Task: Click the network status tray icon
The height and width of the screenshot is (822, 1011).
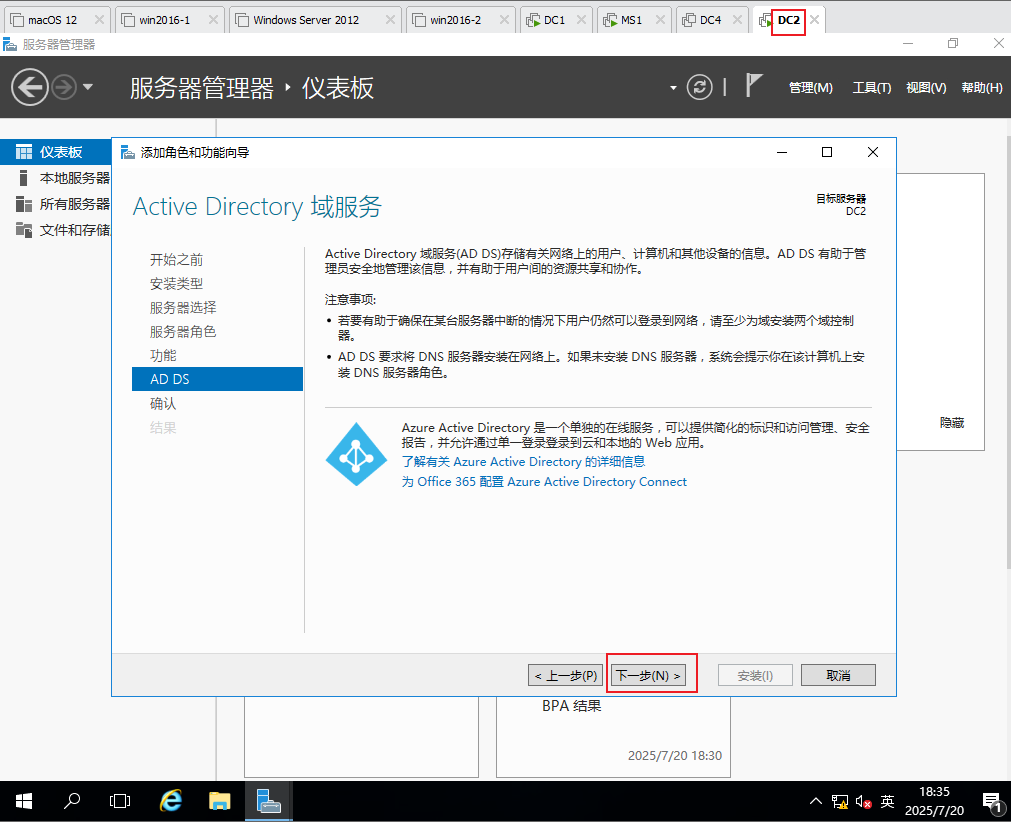Action: point(839,801)
